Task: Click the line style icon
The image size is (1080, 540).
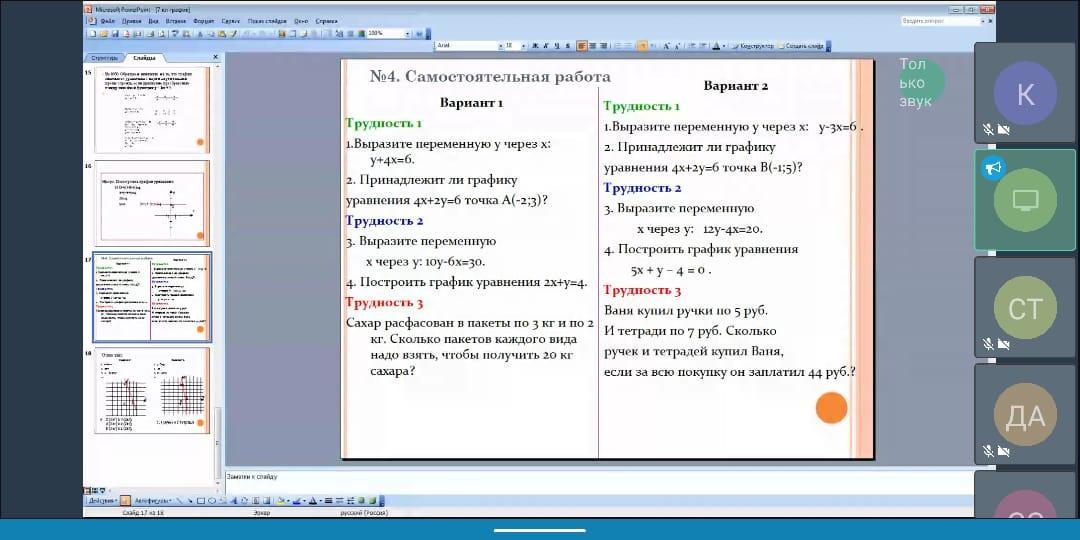Action: pyautogui.click(x=328, y=501)
